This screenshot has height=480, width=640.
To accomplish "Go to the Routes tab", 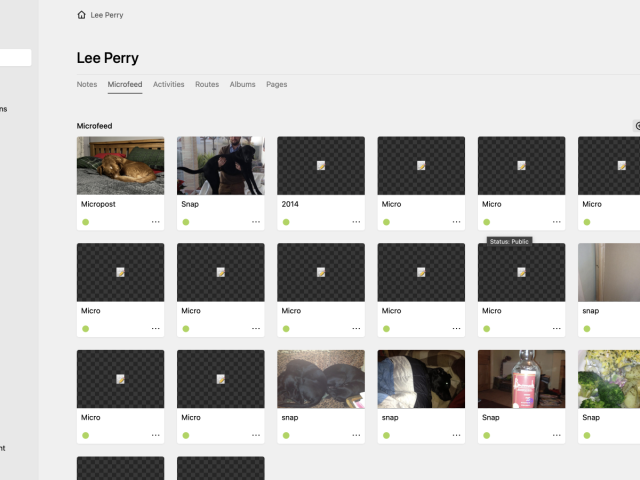I will [x=207, y=84].
